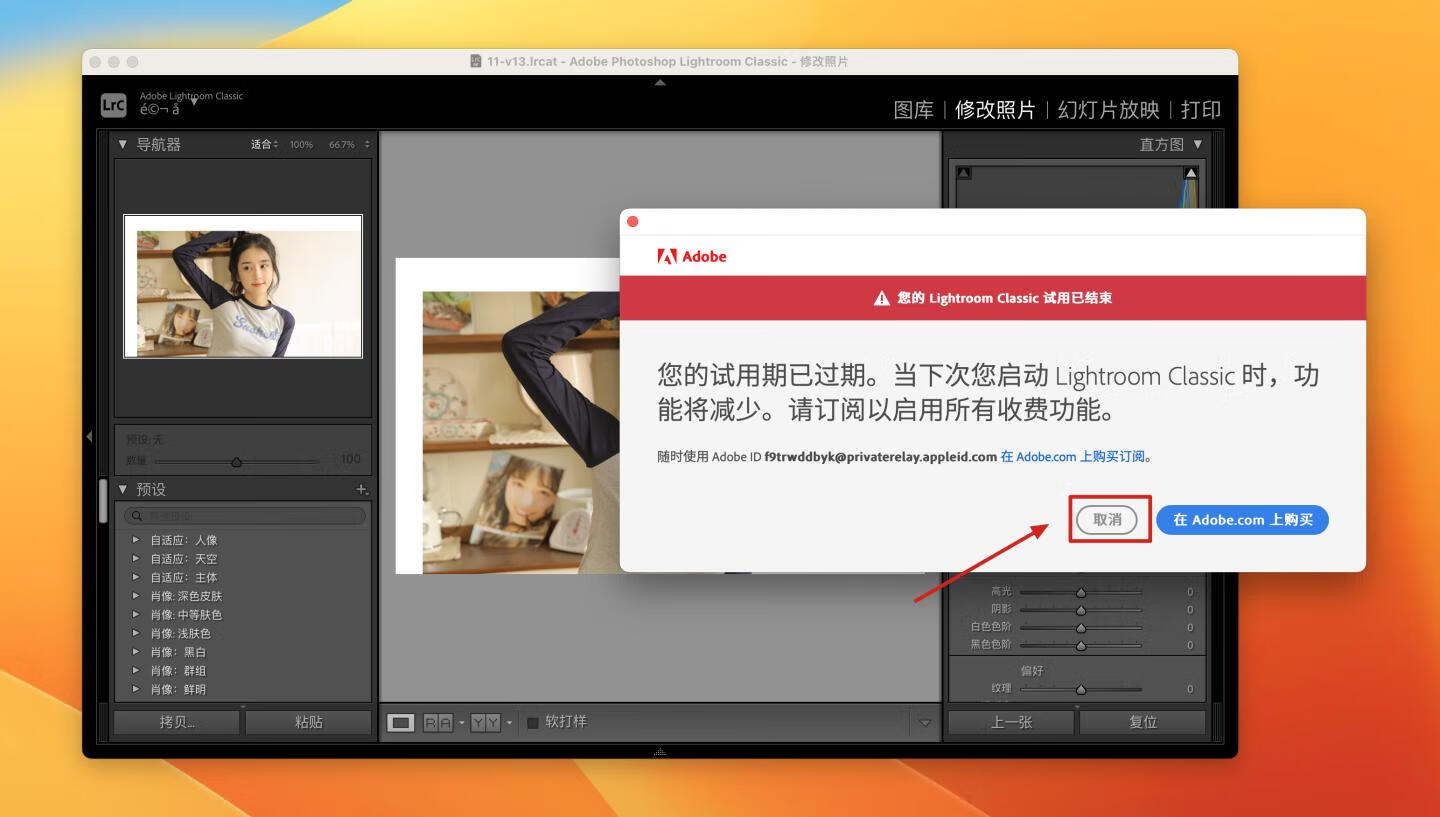Click the 取消 cancel button in dialog
1440x817 pixels.
1107,520
